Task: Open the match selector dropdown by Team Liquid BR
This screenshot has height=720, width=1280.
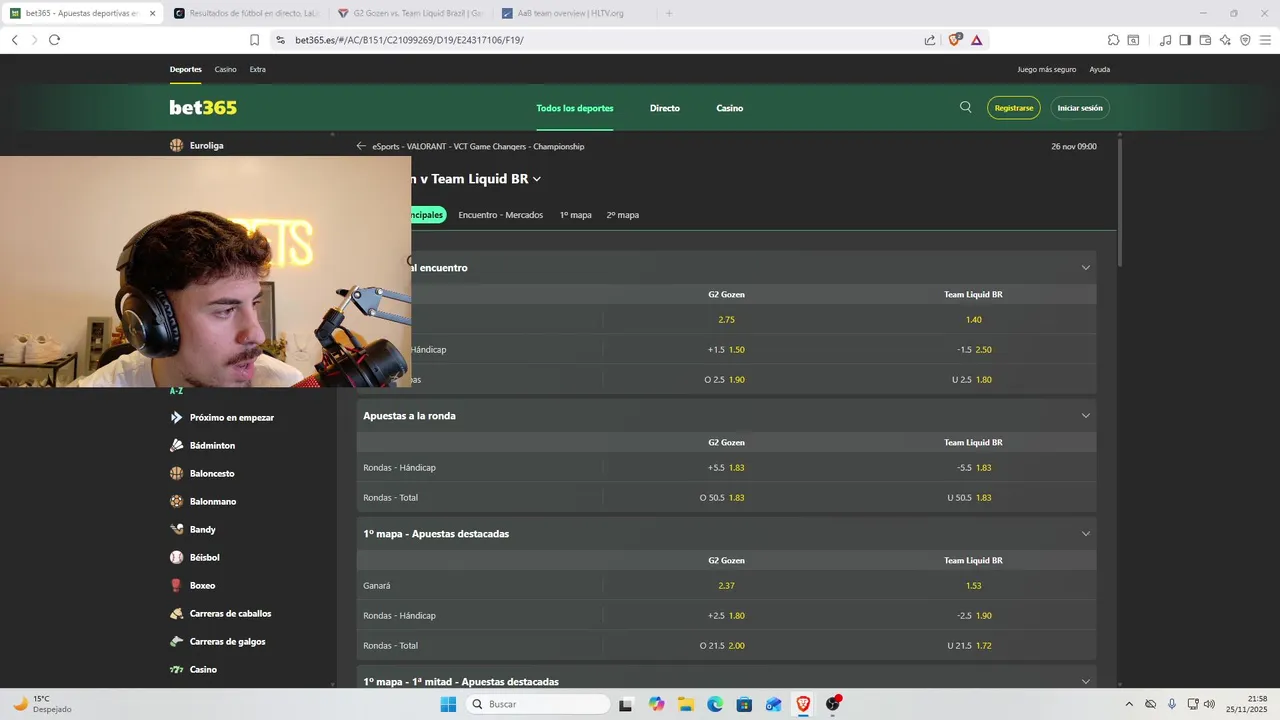Action: (537, 179)
